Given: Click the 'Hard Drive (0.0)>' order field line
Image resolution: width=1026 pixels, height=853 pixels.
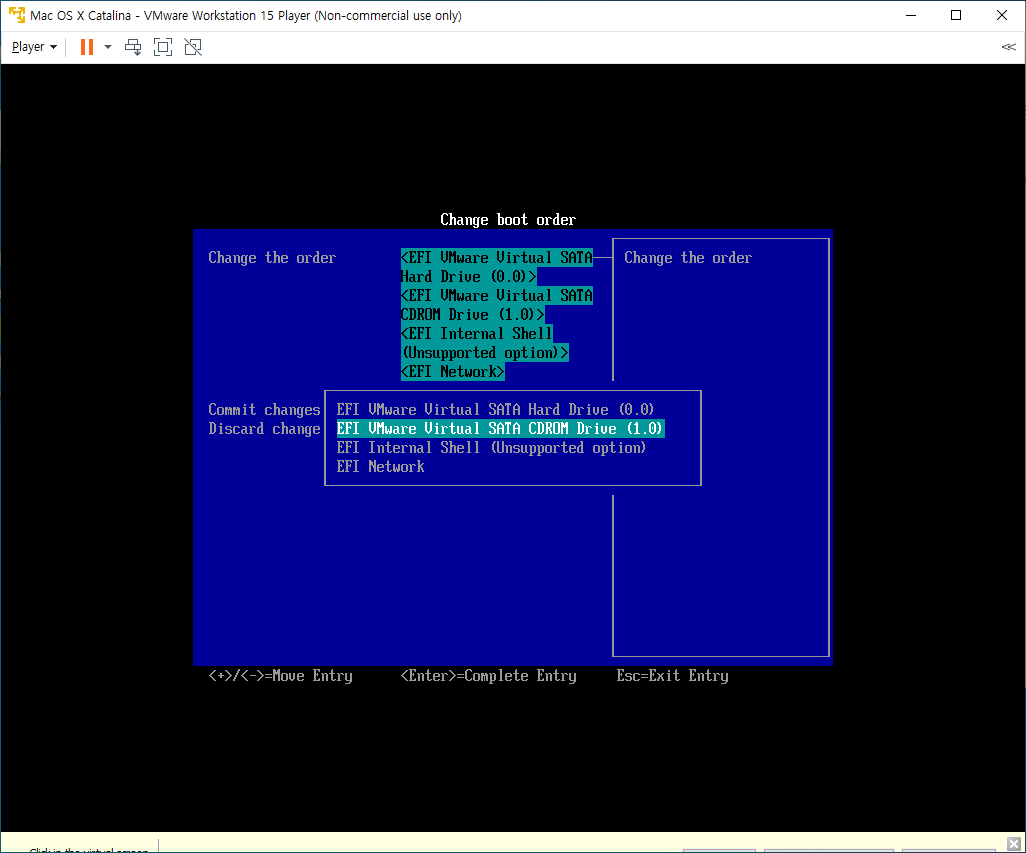Looking at the screenshot, I should 469,277.
